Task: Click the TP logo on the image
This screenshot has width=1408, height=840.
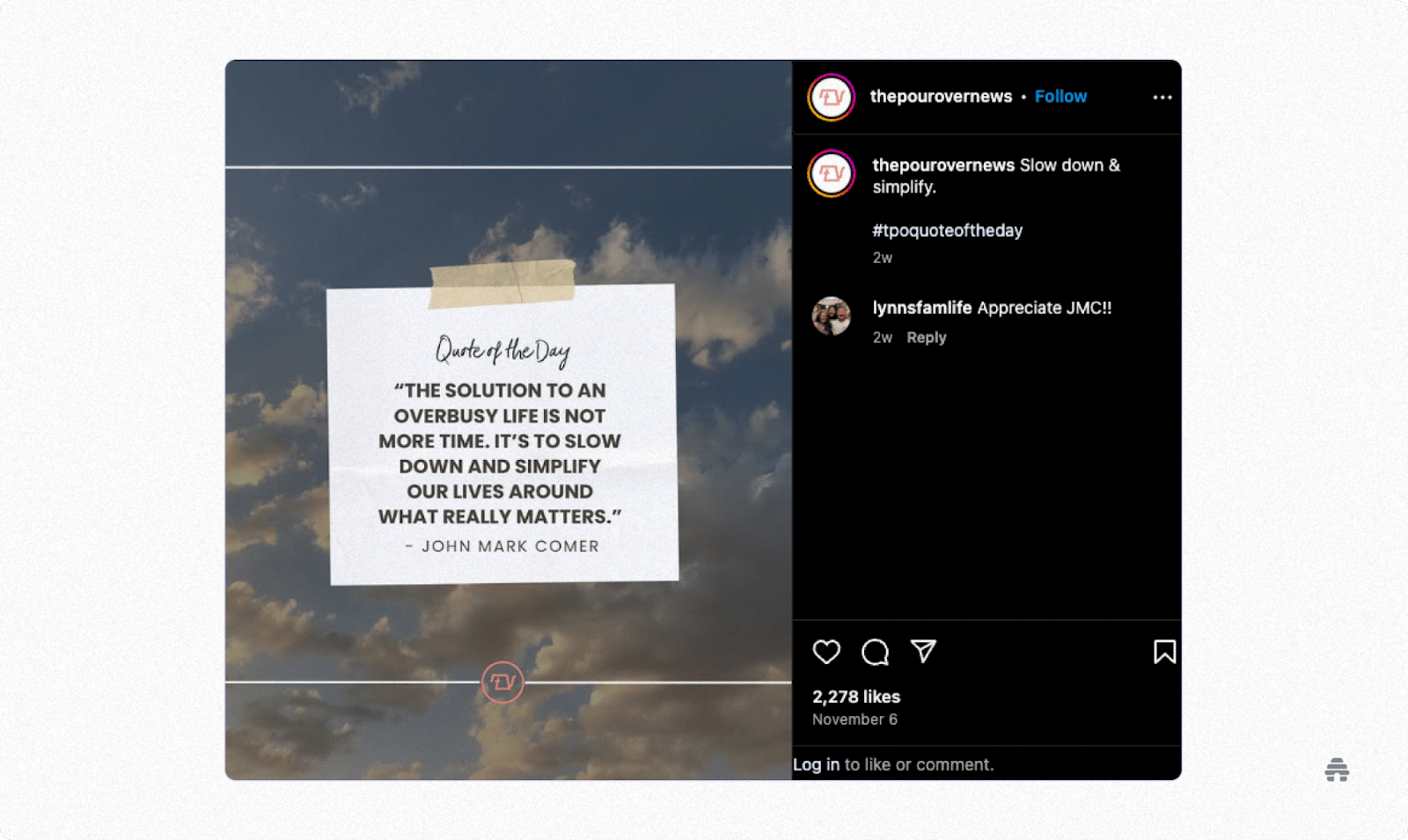Action: [x=502, y=682]
